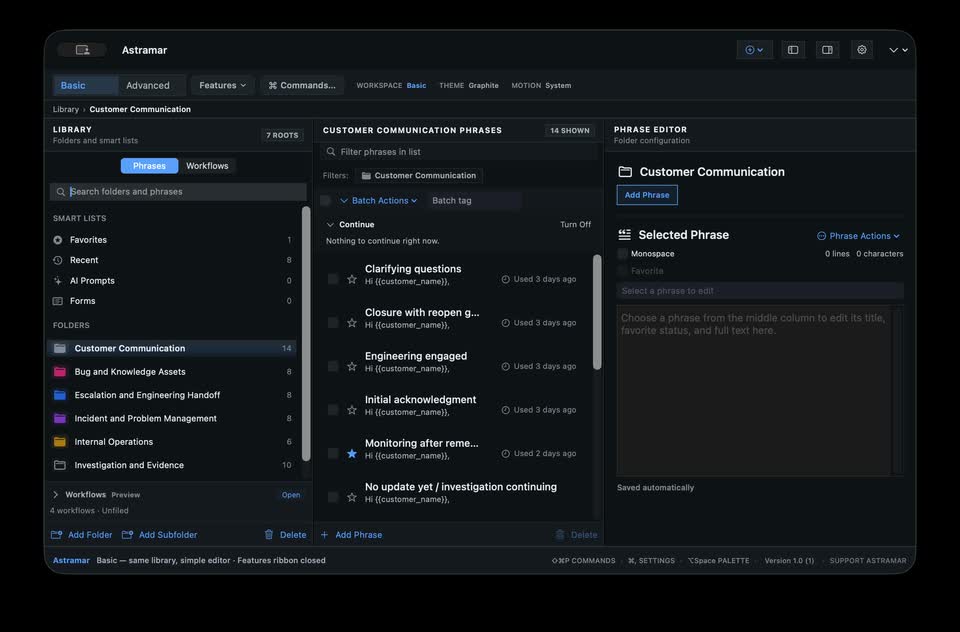The width and height of the screenshot is (960, 632).
Task: Favorite the Initial acknowledgment phrase star
Action: [x=352, y=410]
